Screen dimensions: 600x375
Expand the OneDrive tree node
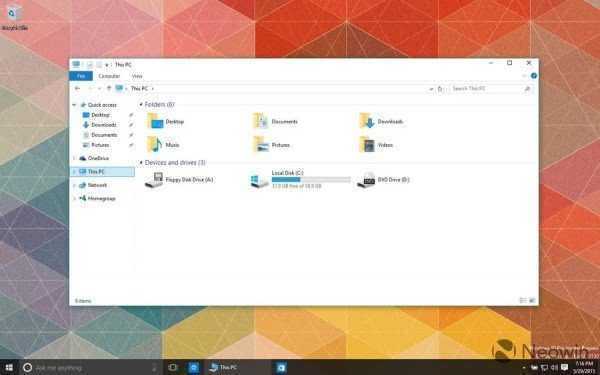74,158
